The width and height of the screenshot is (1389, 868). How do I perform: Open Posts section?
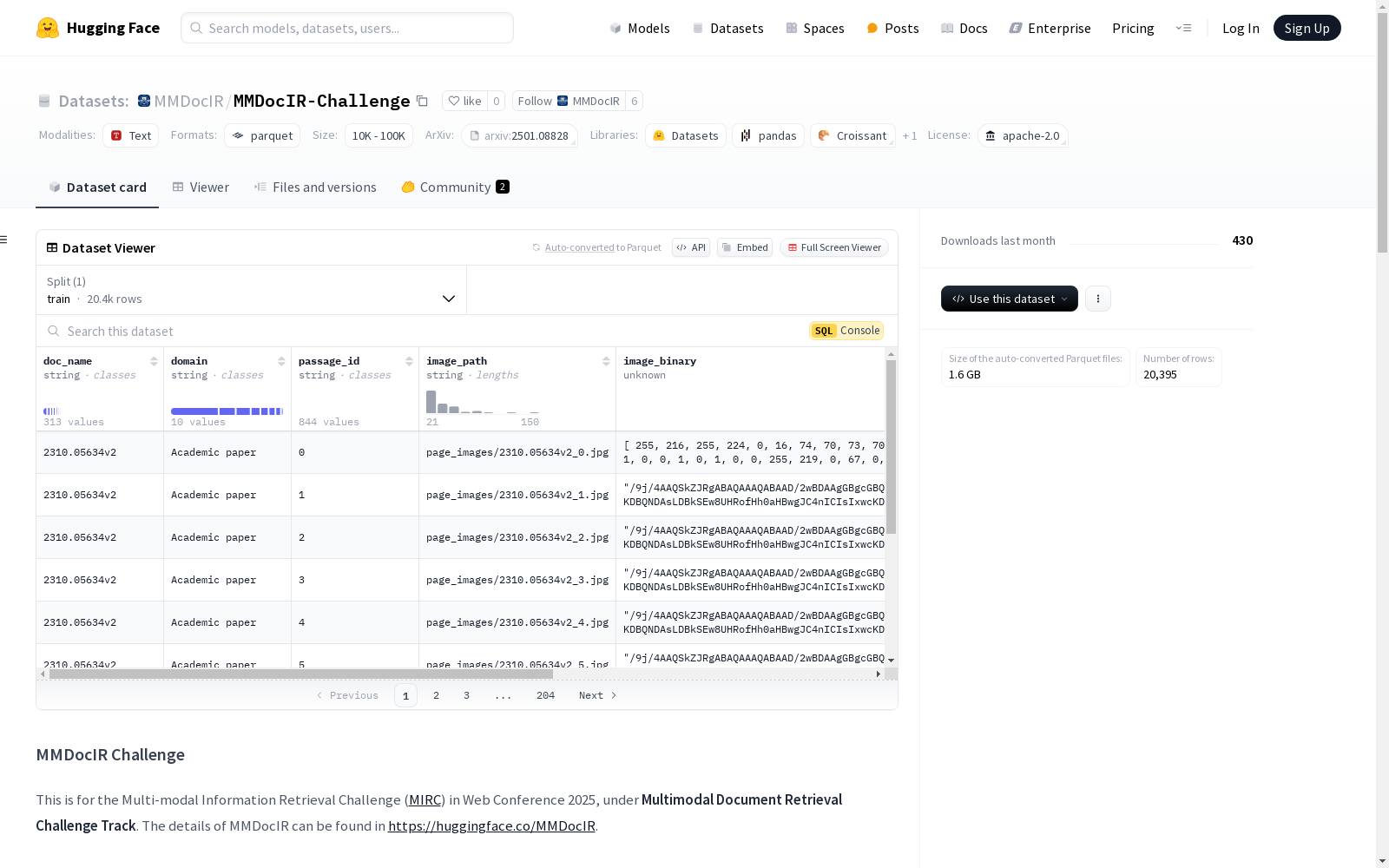coord(892,28)
